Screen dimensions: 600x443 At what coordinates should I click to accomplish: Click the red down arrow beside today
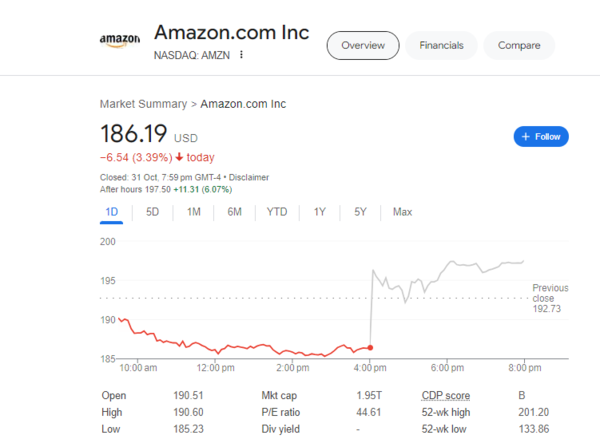coord(179,157)
